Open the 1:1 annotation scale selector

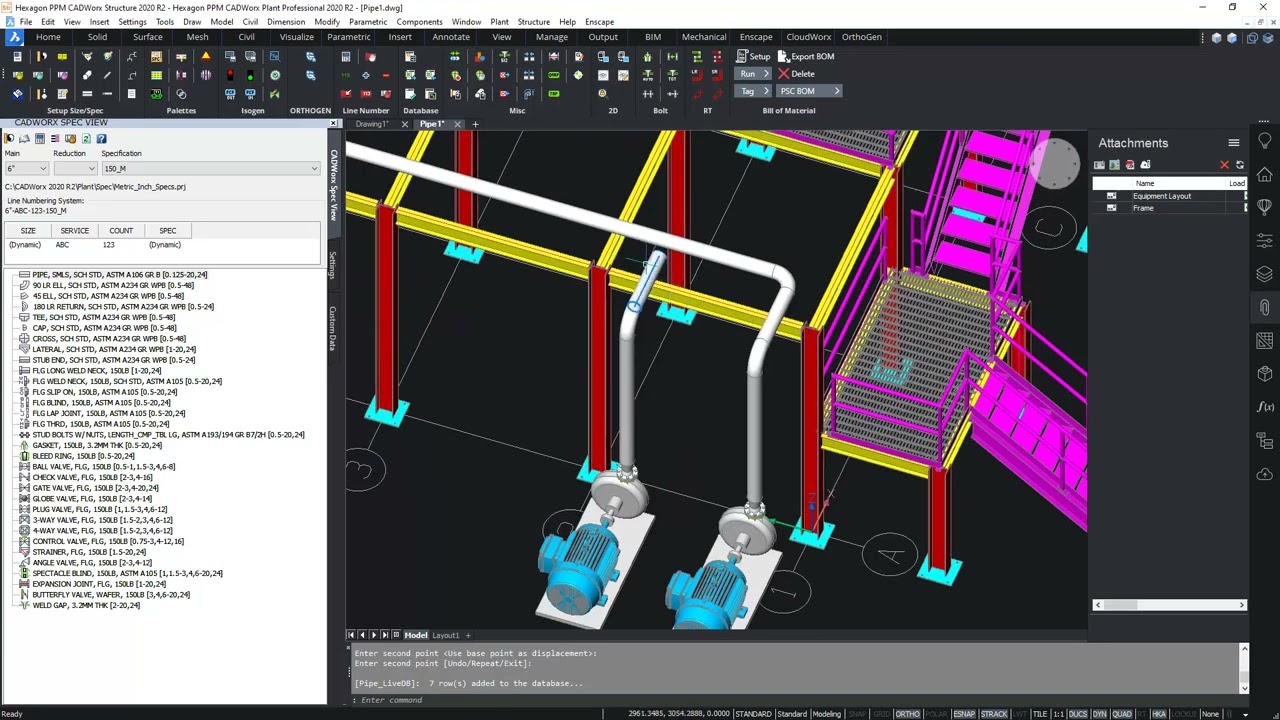pos(1057,714)
